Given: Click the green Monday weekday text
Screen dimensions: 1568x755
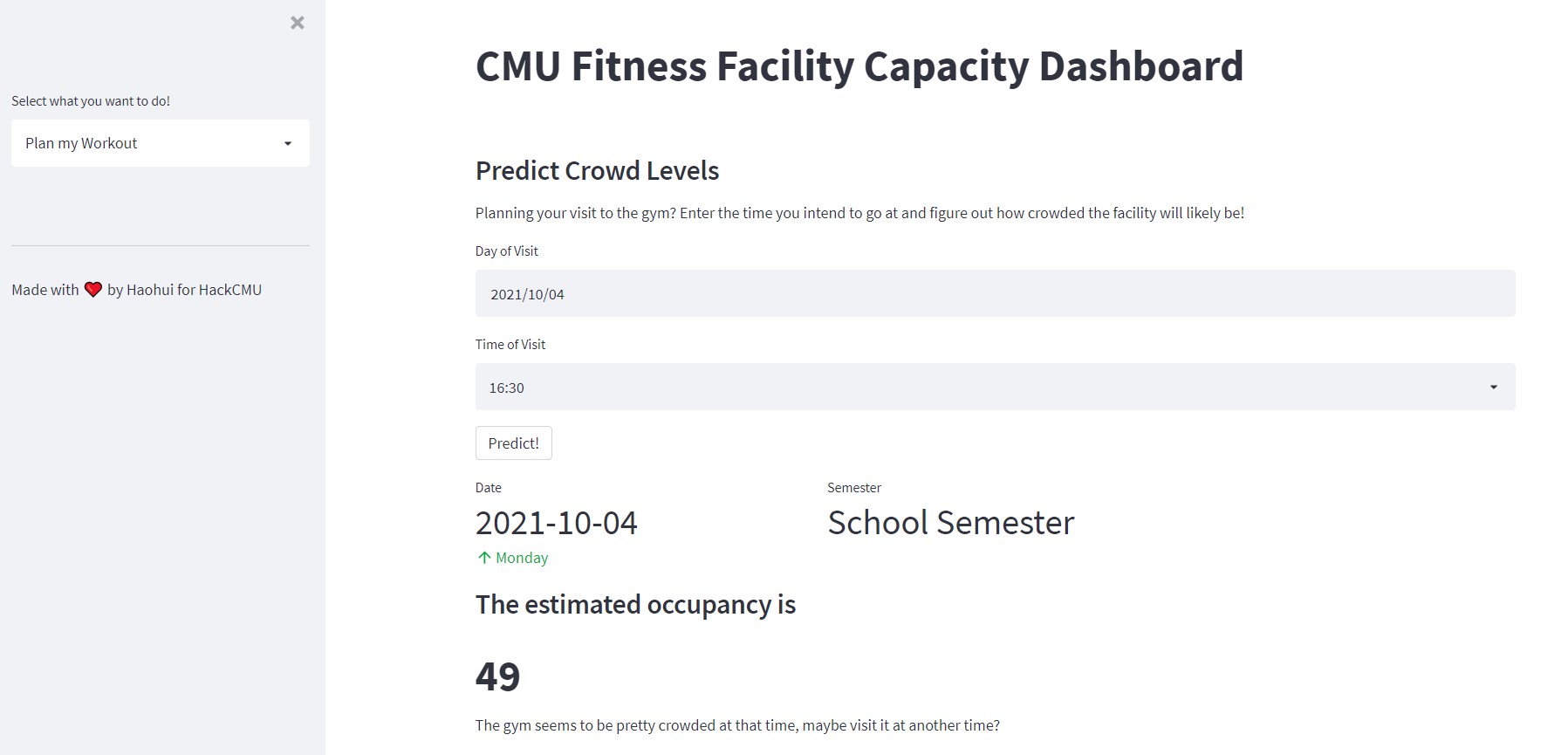Looking at the screenshot, I should coord(522,558).
